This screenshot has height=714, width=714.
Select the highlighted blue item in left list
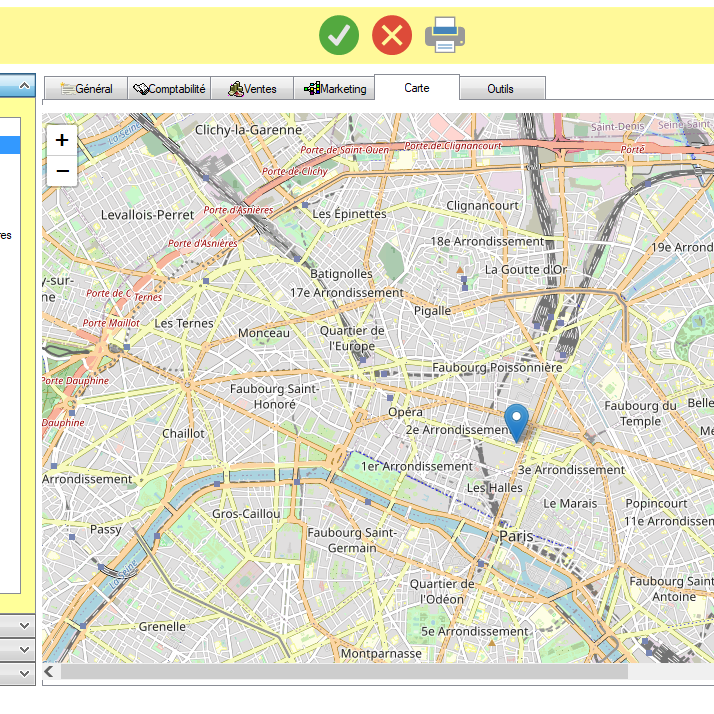point(9,145)
